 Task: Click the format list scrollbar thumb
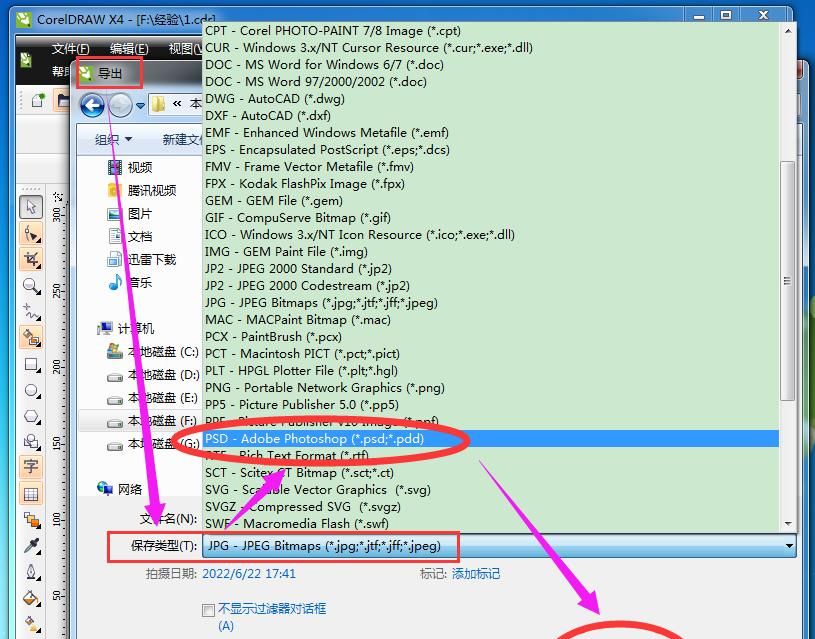(788, 281)
